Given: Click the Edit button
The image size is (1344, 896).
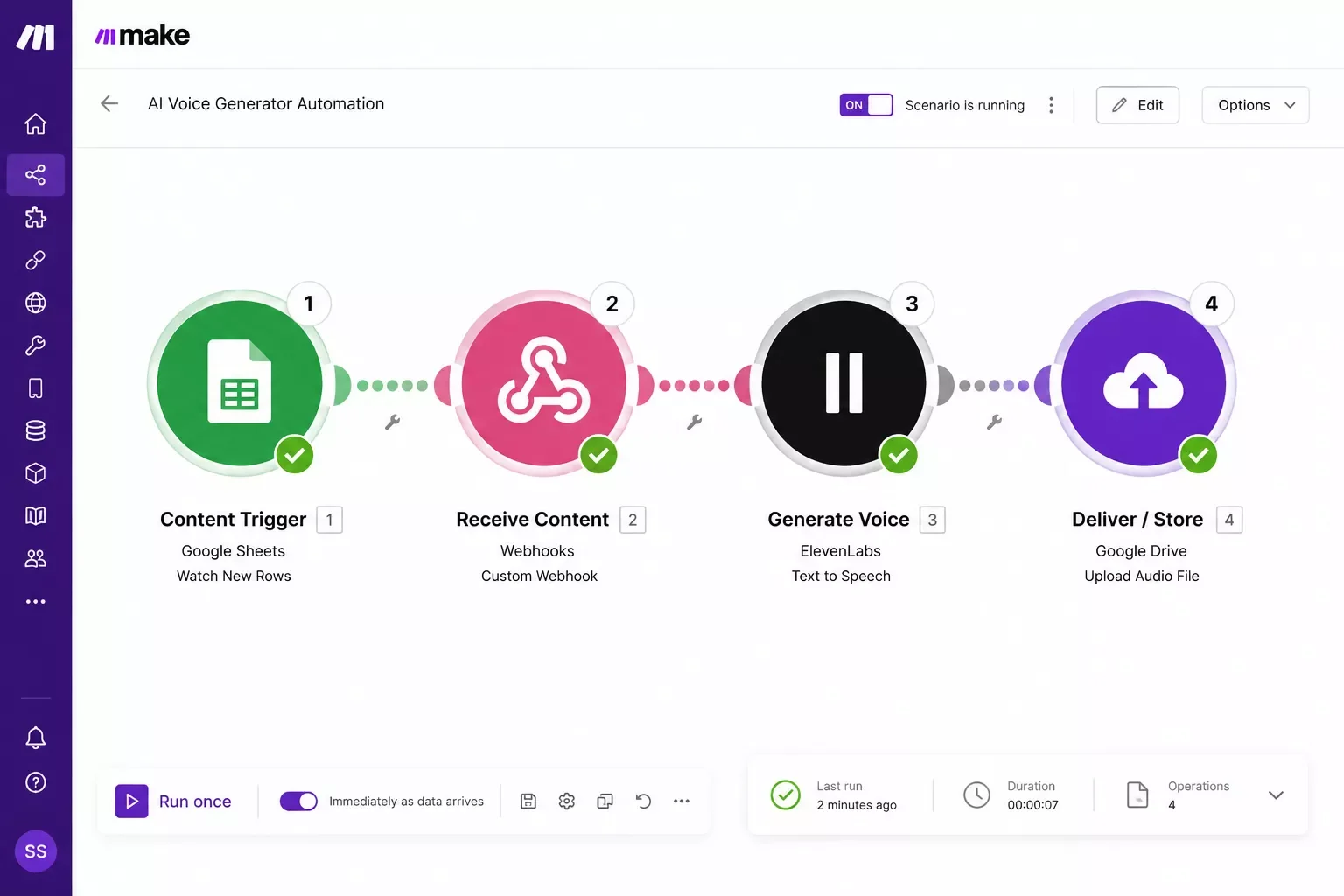Looking at the screenshot, I should [1137, 105].
